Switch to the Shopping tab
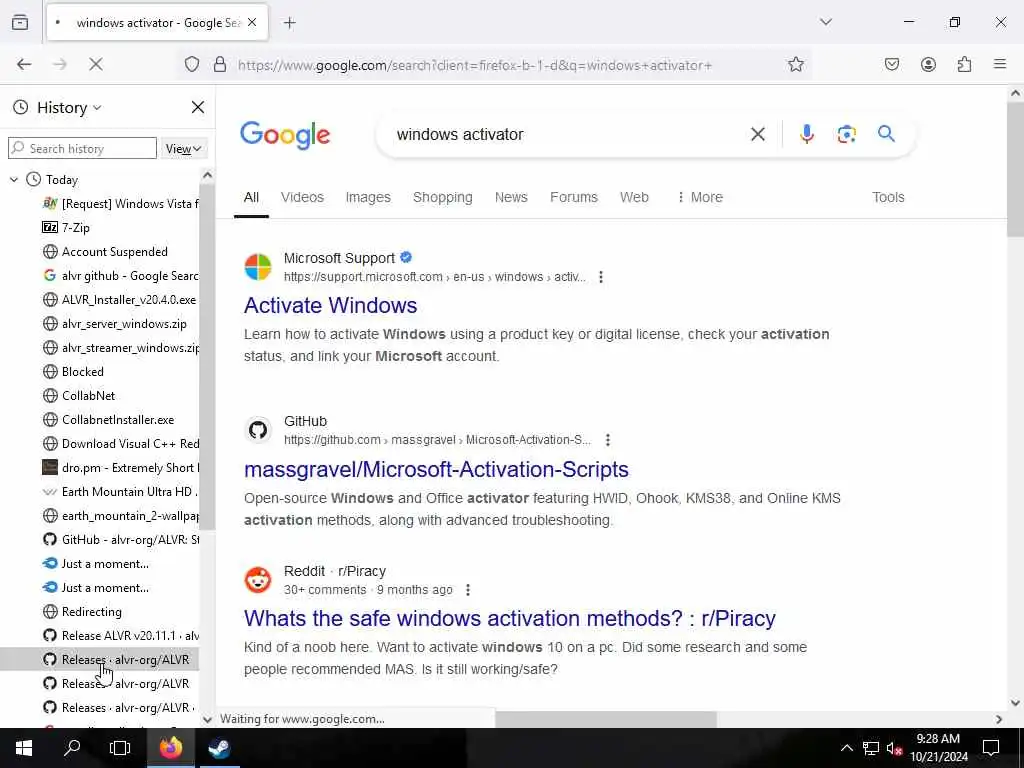The image size is (1024, 768). click(x=443, y=197)
